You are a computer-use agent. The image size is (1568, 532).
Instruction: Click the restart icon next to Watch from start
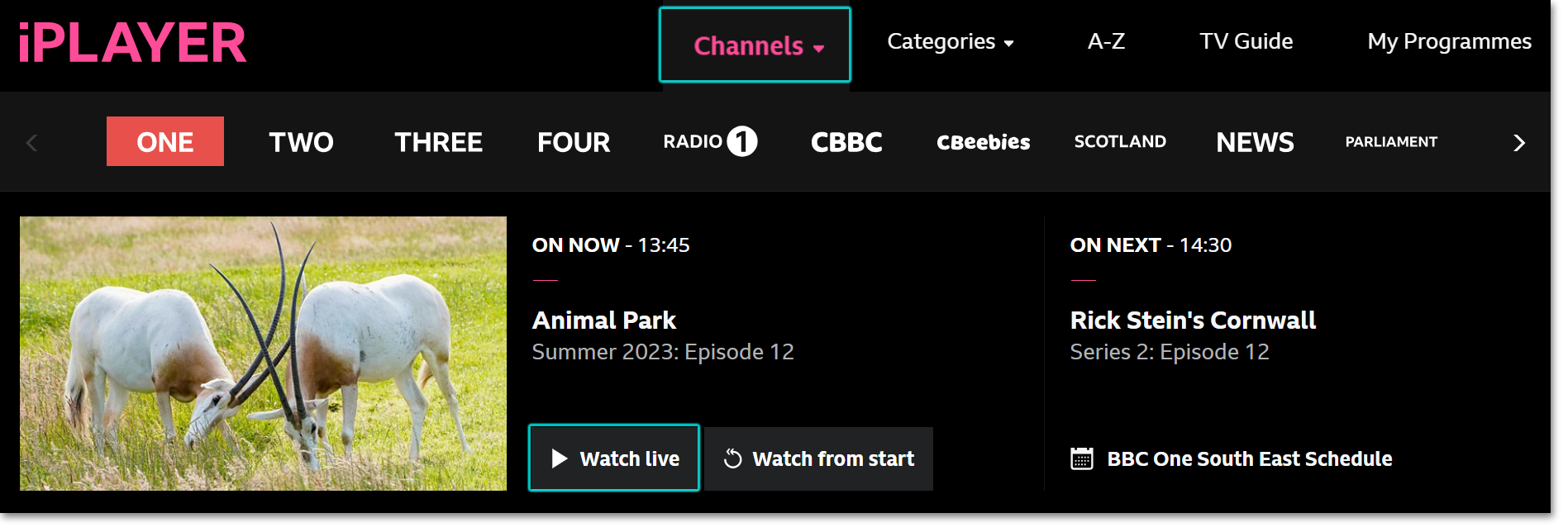point(734,458)
